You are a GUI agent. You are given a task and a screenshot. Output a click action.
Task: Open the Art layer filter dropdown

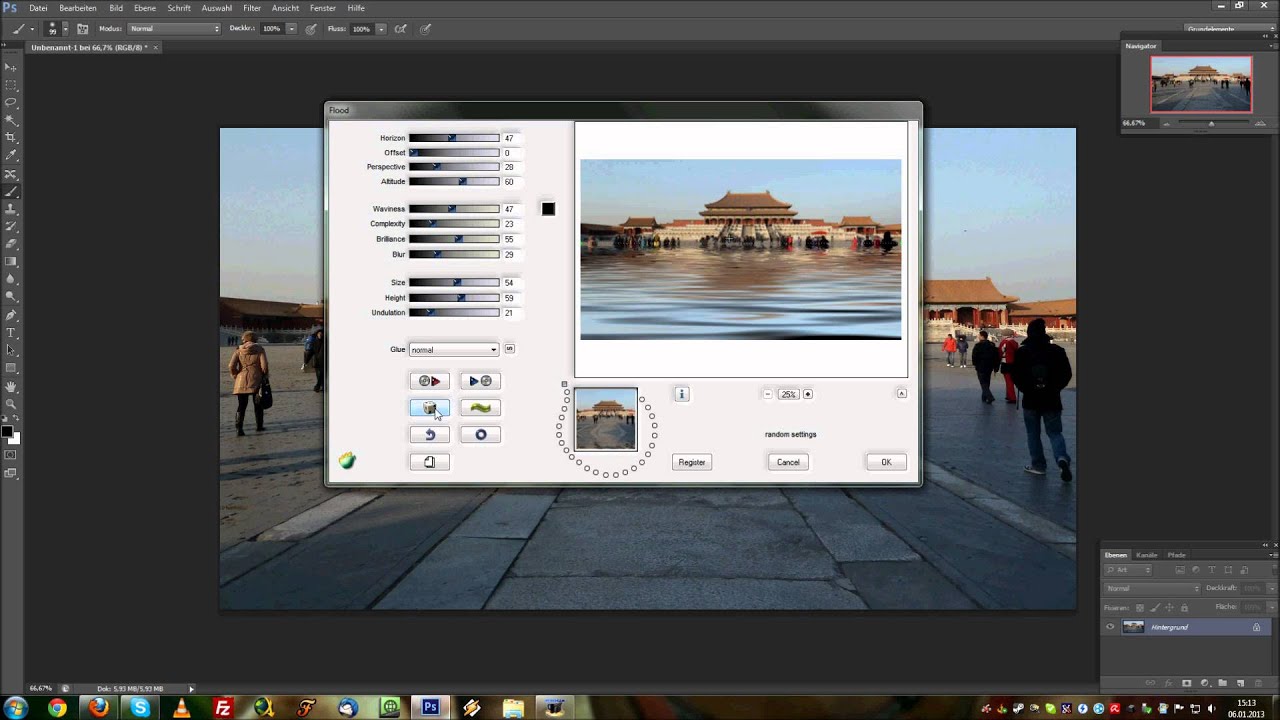(1128, 570)
